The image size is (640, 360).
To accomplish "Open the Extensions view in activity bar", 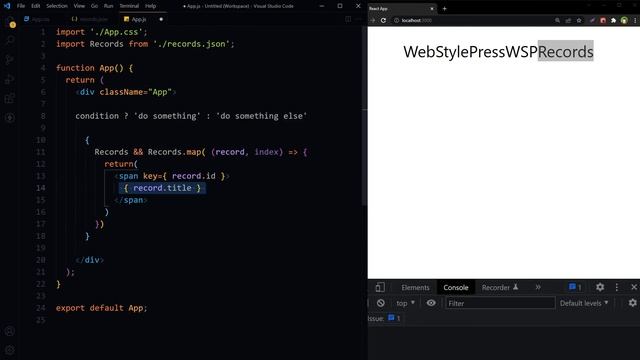I will (10, 98).
